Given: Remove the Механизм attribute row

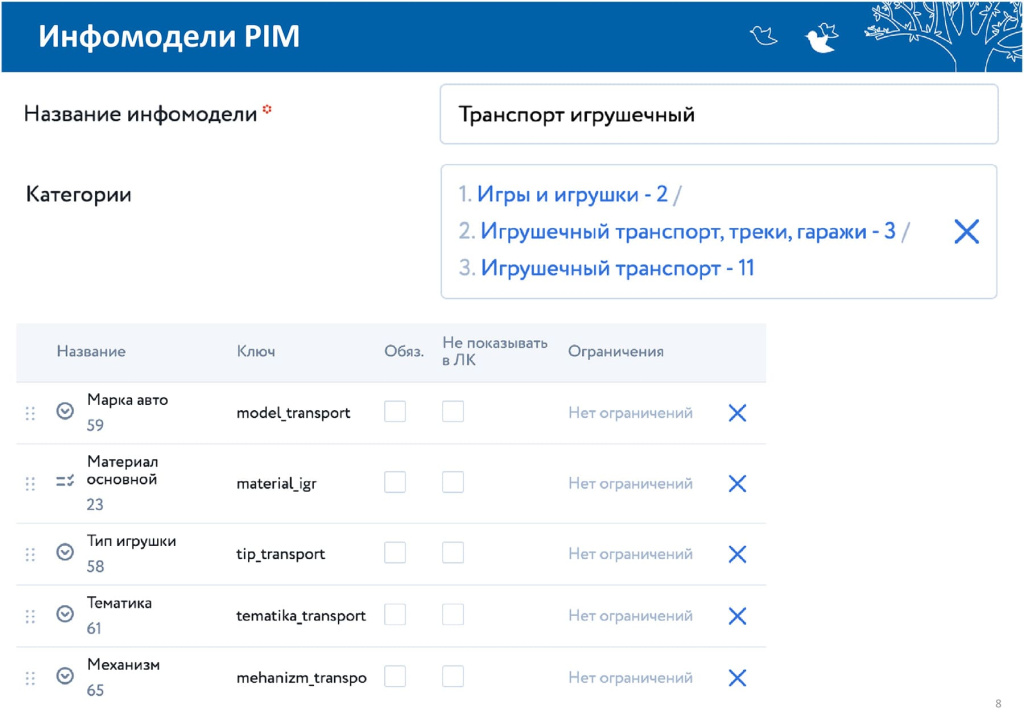Looking at the screenshot, I should pyautogui.click(x=737, y=678).
